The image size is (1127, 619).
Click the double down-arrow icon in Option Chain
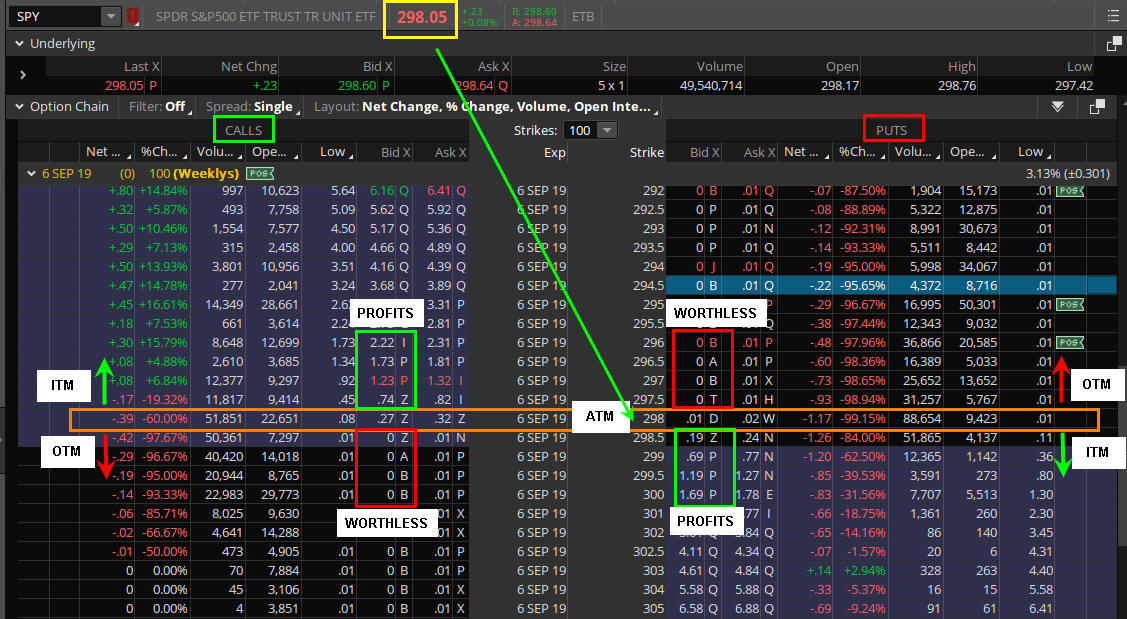(1058, 107)
